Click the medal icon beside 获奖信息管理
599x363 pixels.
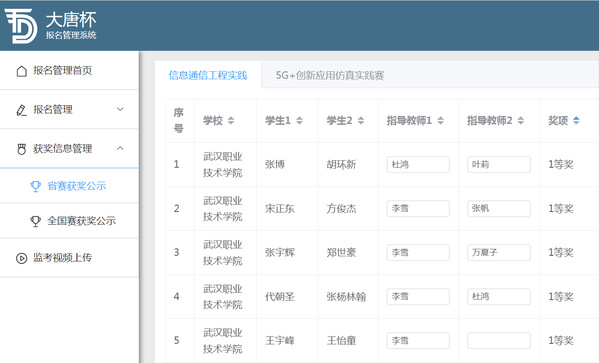click(x=22, y=149)
